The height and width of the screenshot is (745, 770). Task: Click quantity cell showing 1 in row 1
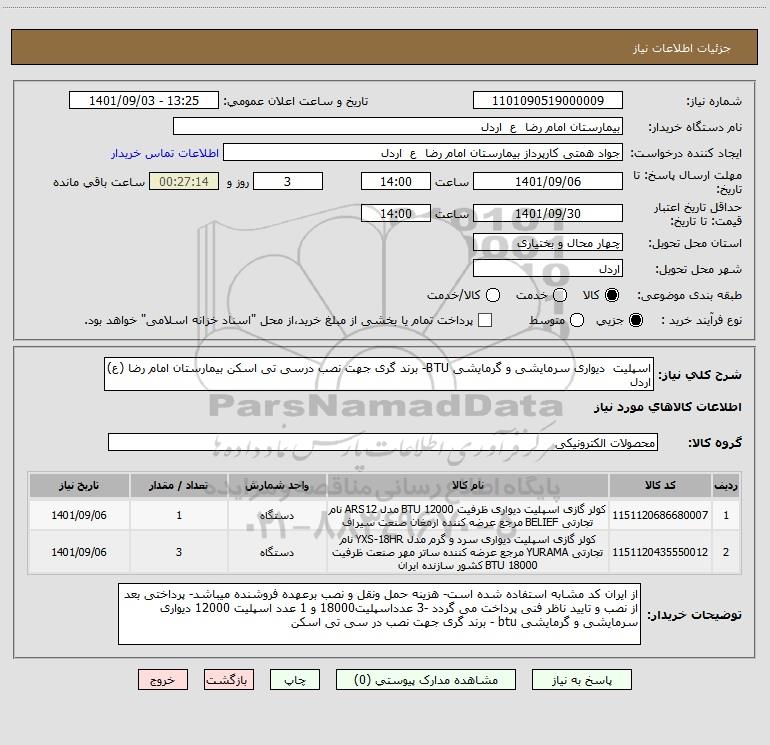point(179,515)
